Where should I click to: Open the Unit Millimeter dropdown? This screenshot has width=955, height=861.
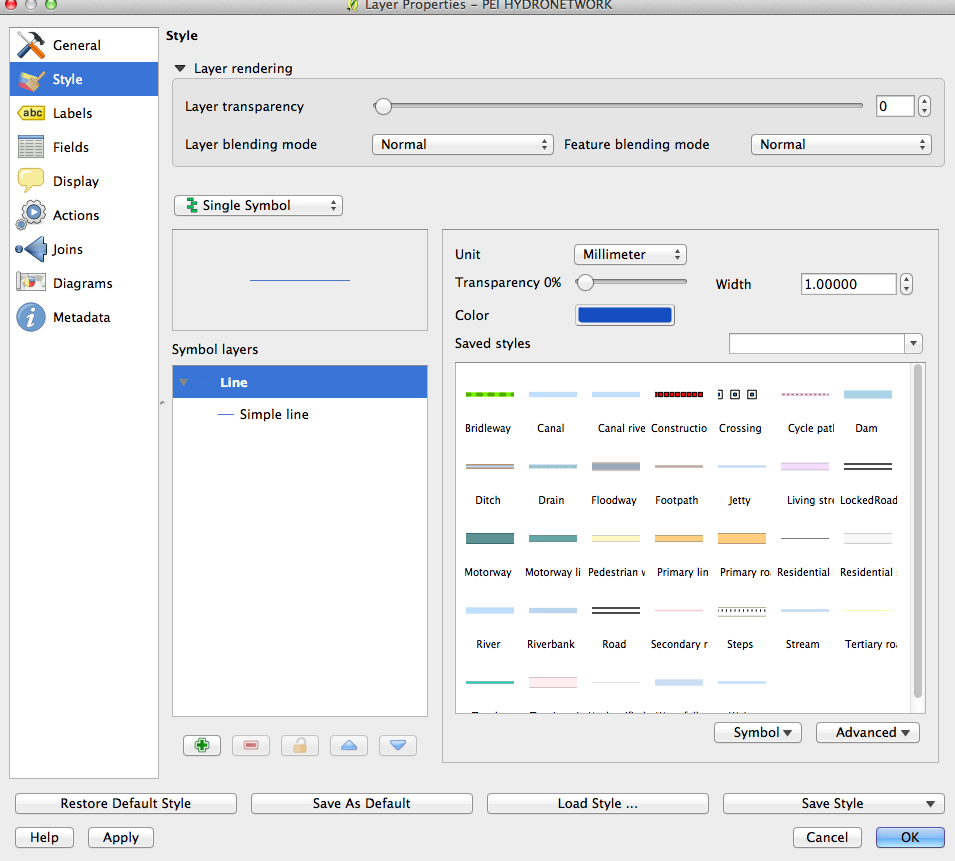(629, 254)
